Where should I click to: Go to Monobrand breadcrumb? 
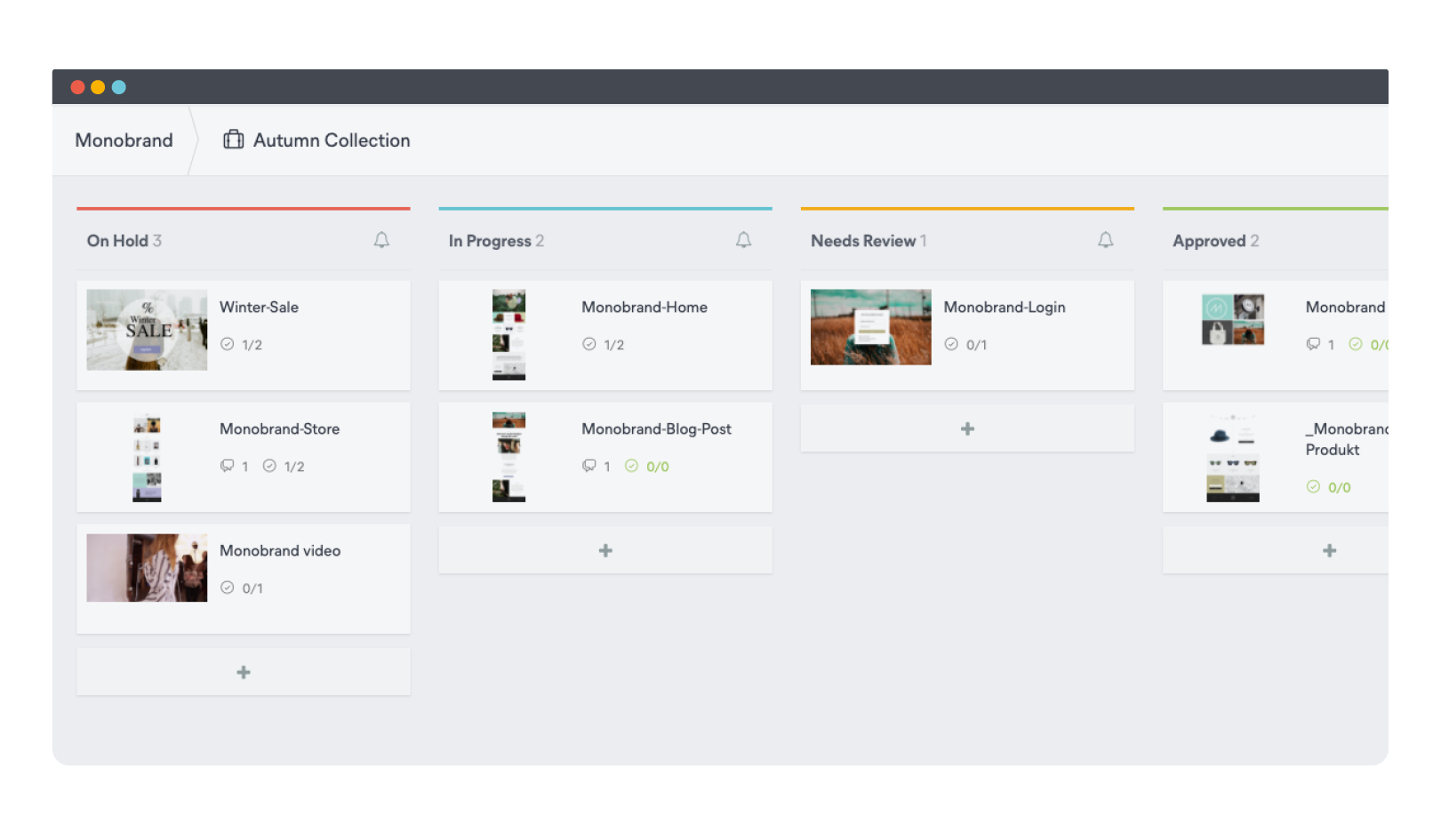(x=124, y=140)
